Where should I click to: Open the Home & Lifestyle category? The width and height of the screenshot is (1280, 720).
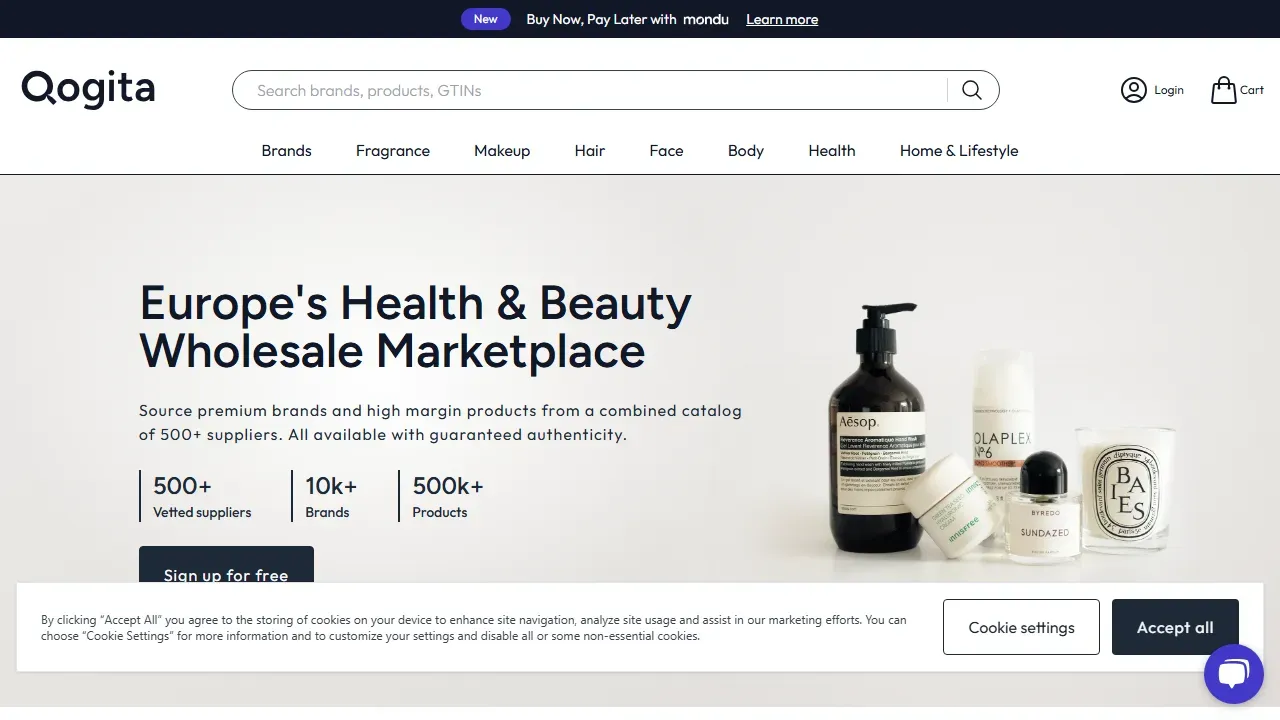[959, 151]
